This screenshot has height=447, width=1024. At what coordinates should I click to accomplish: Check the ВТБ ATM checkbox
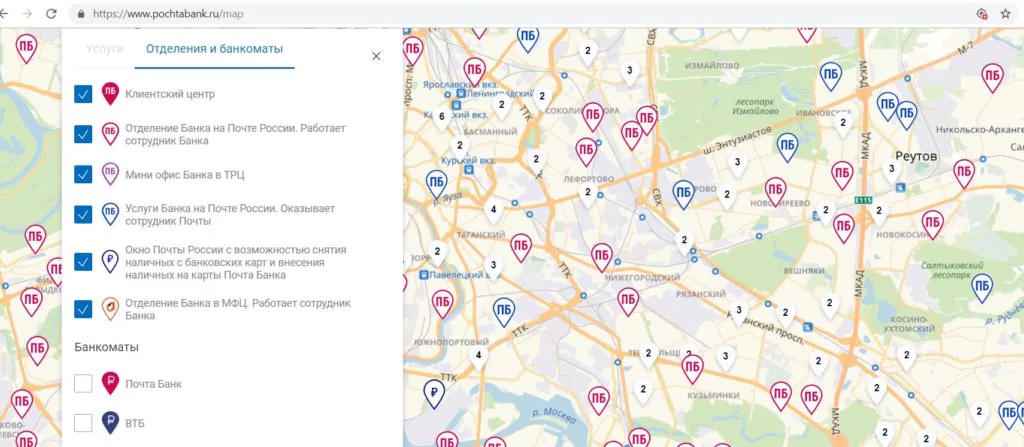(x=83, y=423)
